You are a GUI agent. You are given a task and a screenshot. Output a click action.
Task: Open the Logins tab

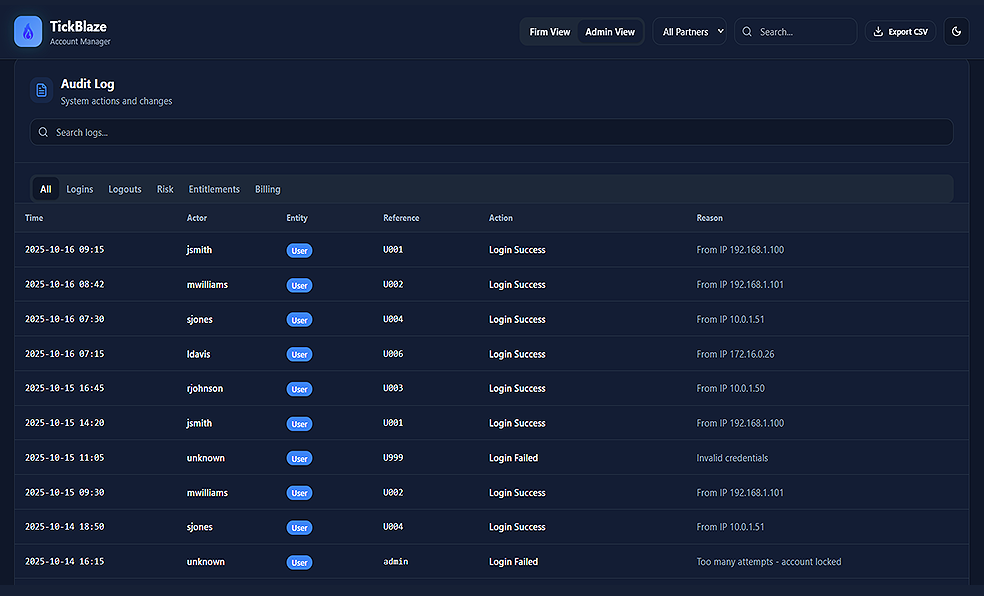[80, 189]
